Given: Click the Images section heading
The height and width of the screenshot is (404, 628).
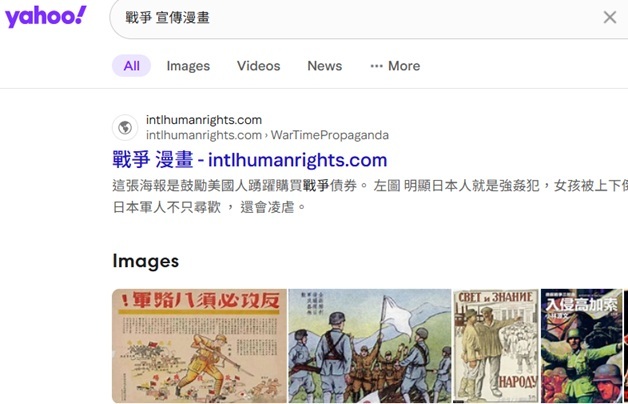Looking at the screenshot, I should 146,261.
